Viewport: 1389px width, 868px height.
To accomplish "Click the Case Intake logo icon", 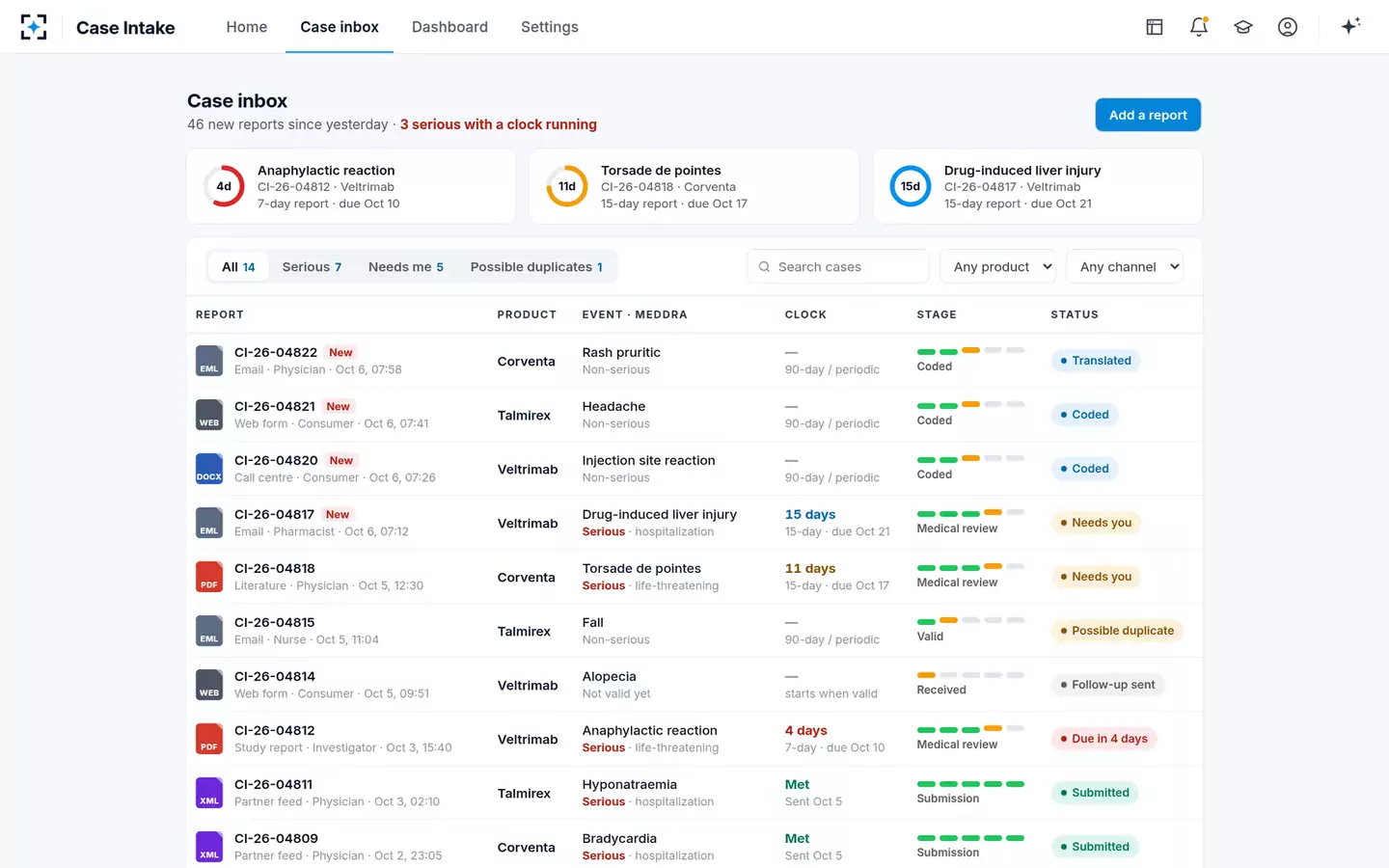I will pos(34,27).
